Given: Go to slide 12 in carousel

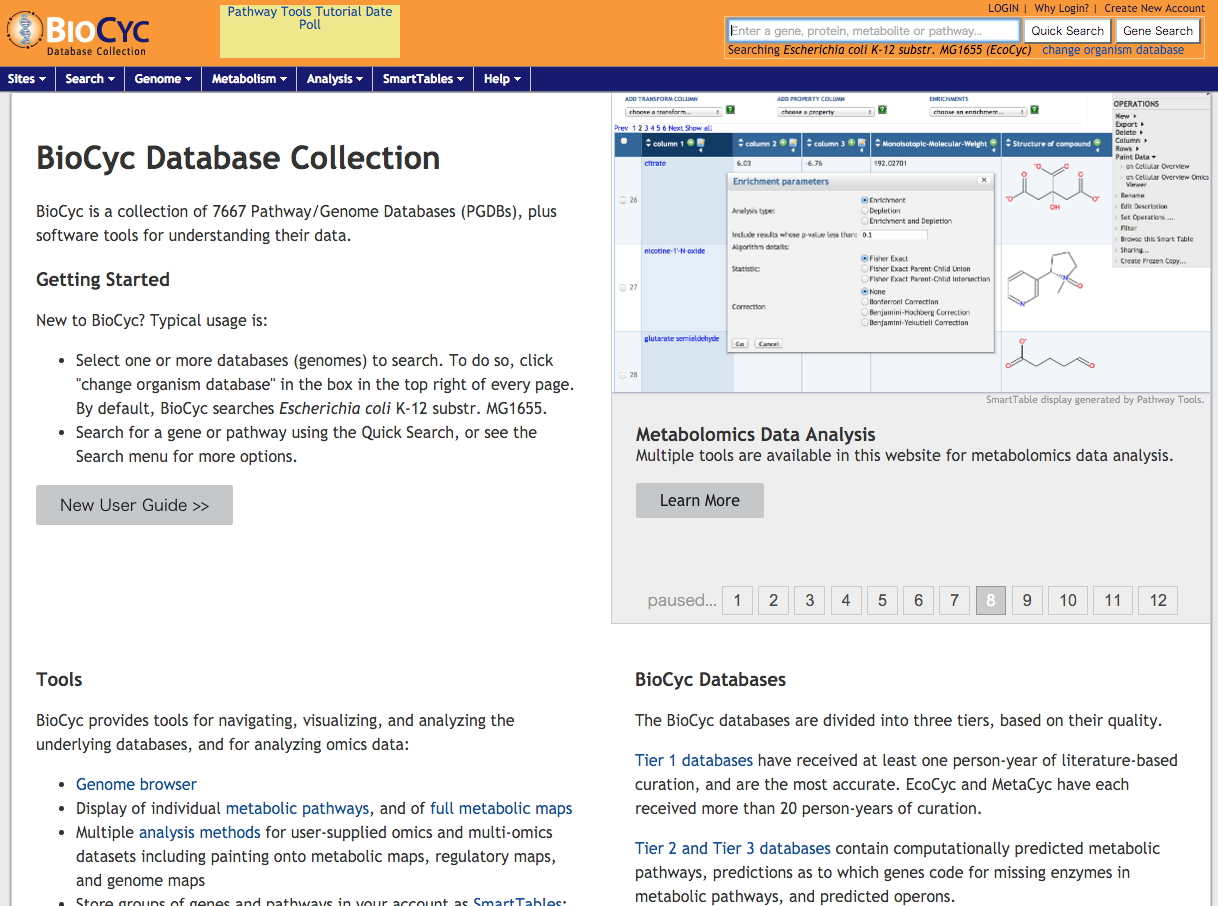Looking at the screenshot, I should click(x=1158, y=600).
